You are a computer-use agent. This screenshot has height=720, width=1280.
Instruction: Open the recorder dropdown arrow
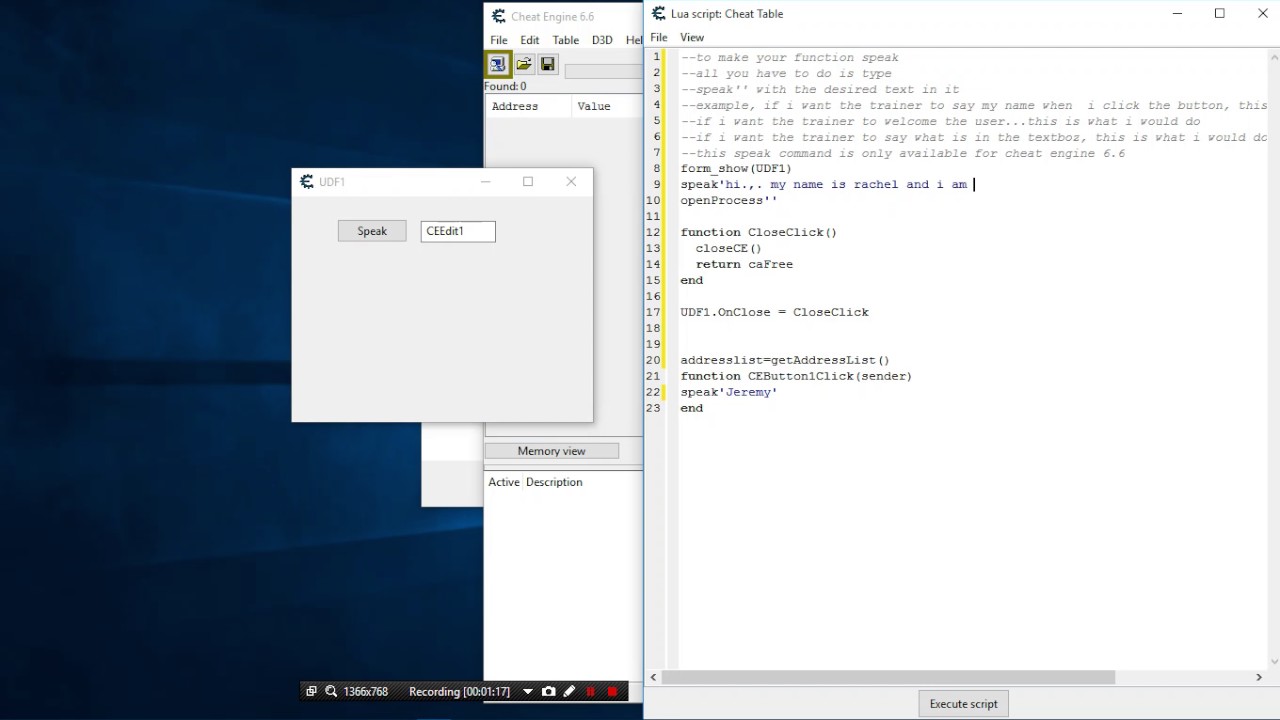point(528,691)
